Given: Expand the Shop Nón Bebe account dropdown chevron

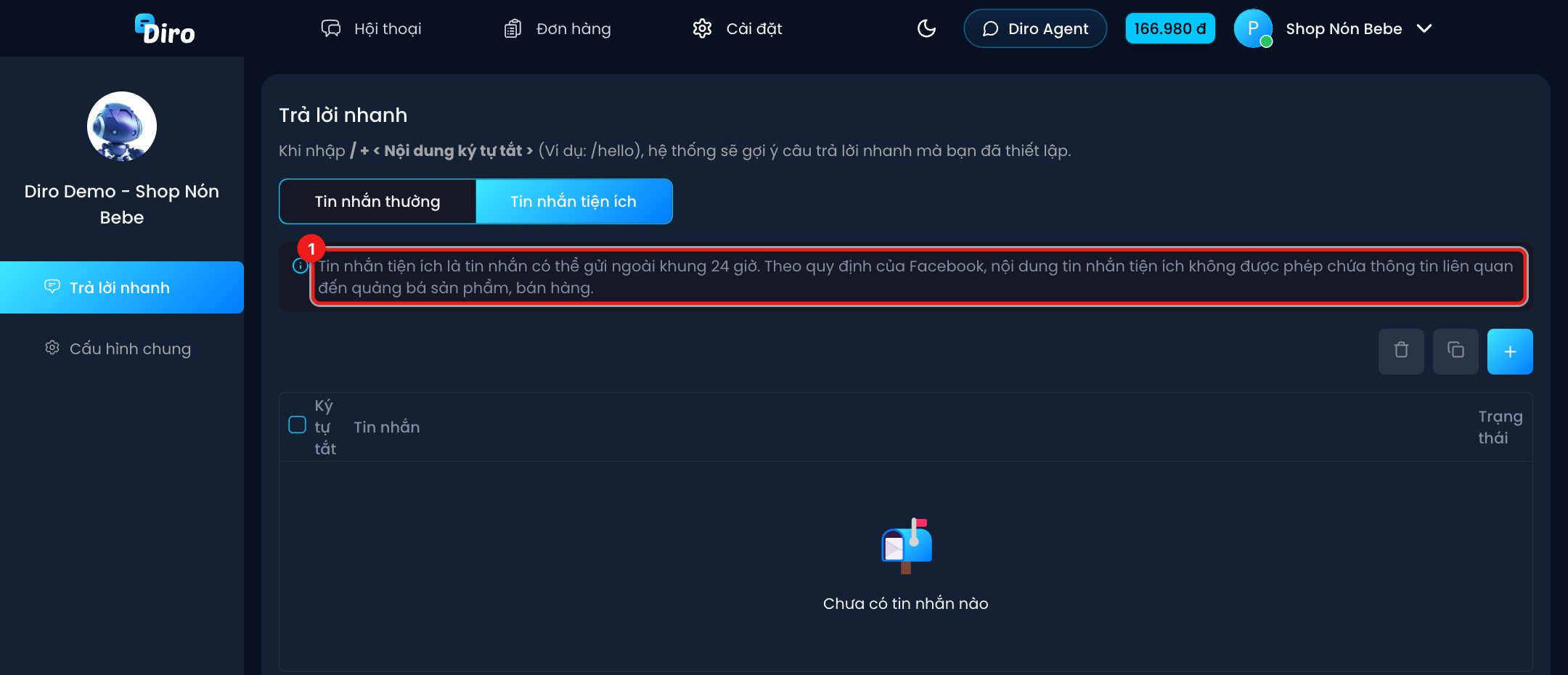Looking at the screenshot, I should click(x=1424, y=28).
